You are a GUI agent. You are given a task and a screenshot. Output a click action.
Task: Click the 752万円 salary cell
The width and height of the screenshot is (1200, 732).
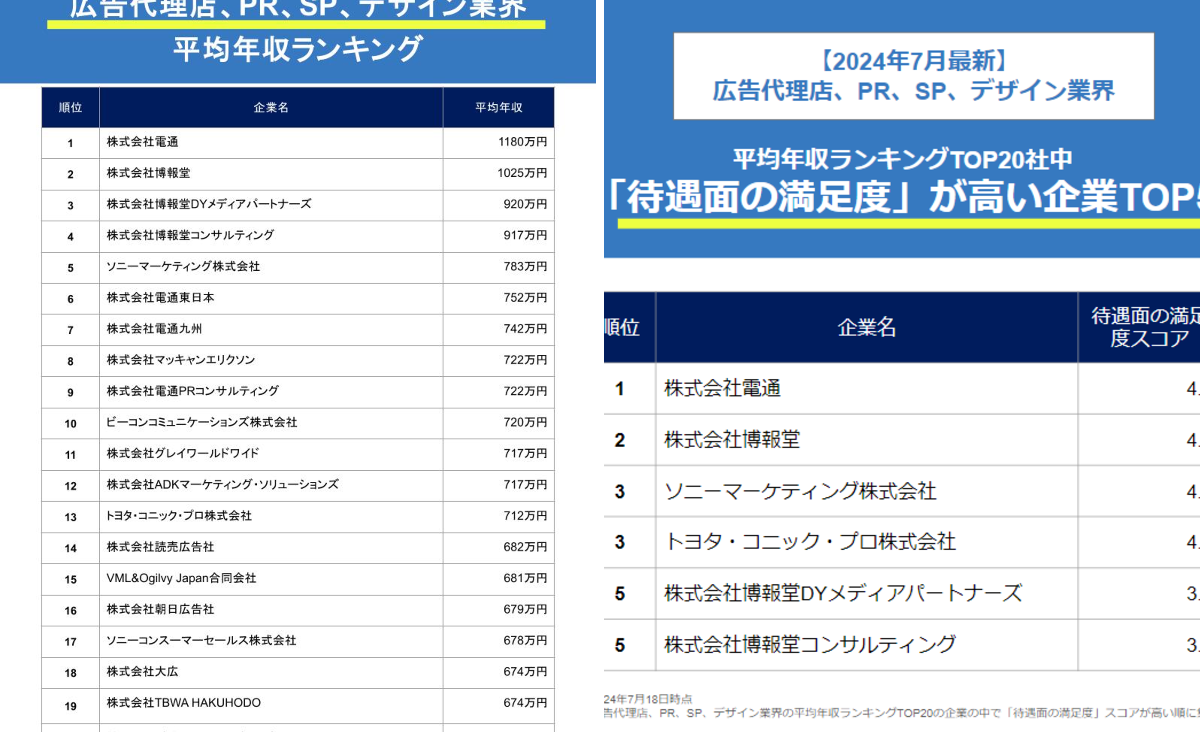pyautogui.click(x=525, y=298)
